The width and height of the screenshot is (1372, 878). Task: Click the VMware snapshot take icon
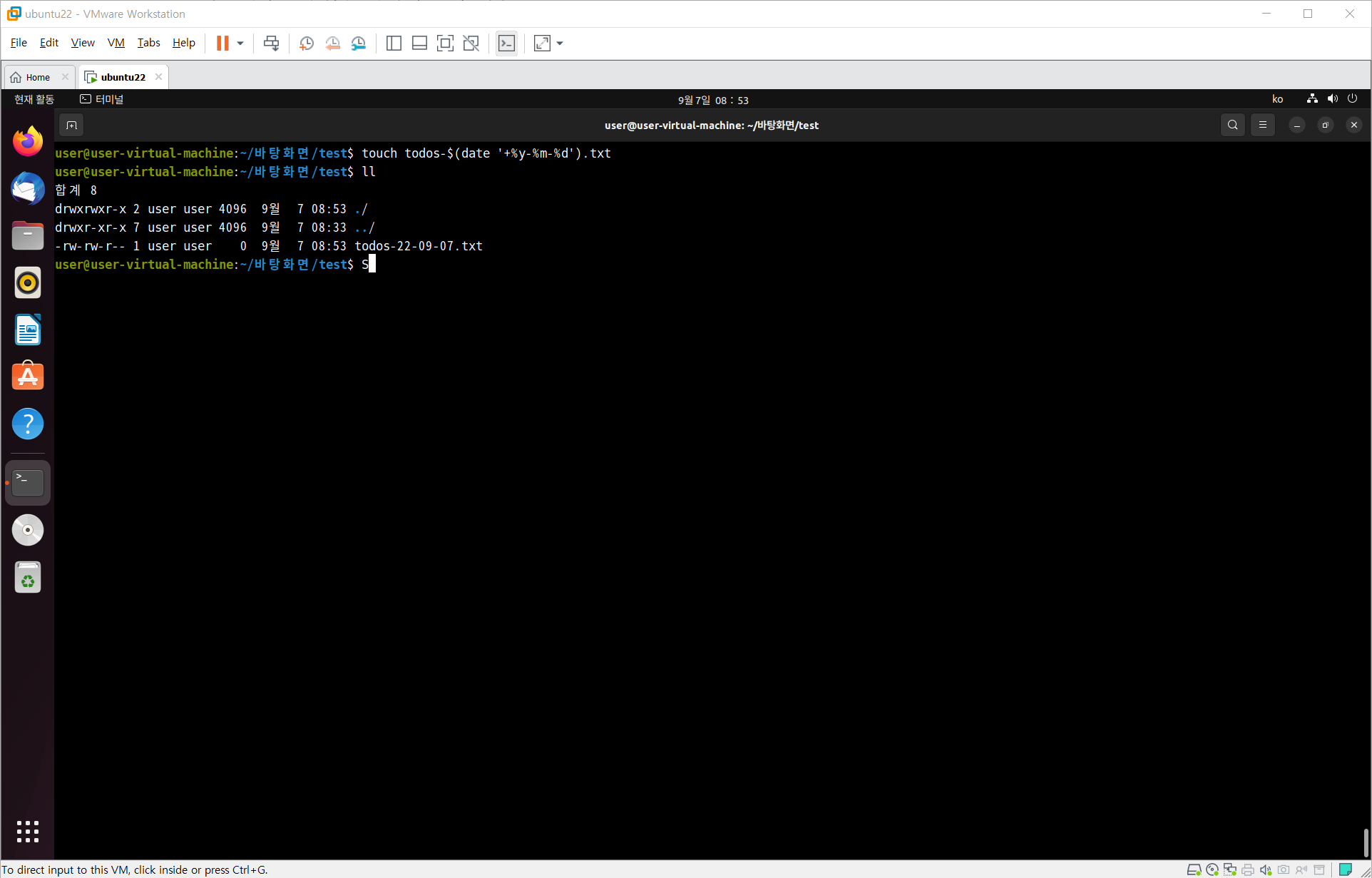pos(307,44)
